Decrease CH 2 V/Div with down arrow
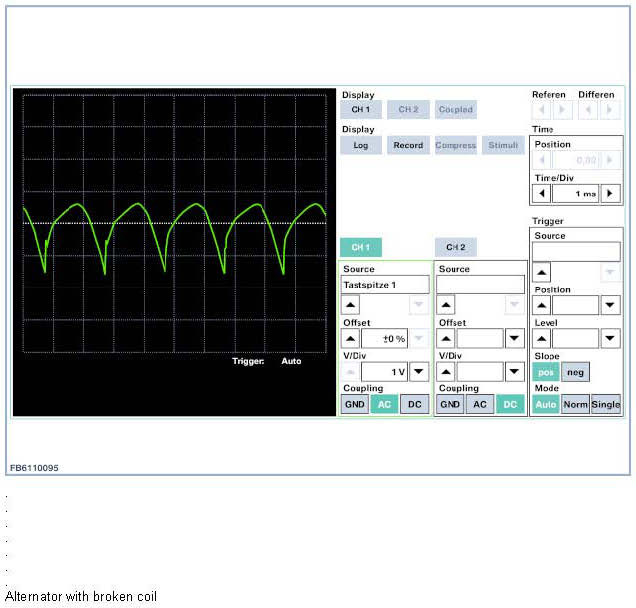Image resolution: width=636 pixels, height=608 pixels. (x=514, y=372)
